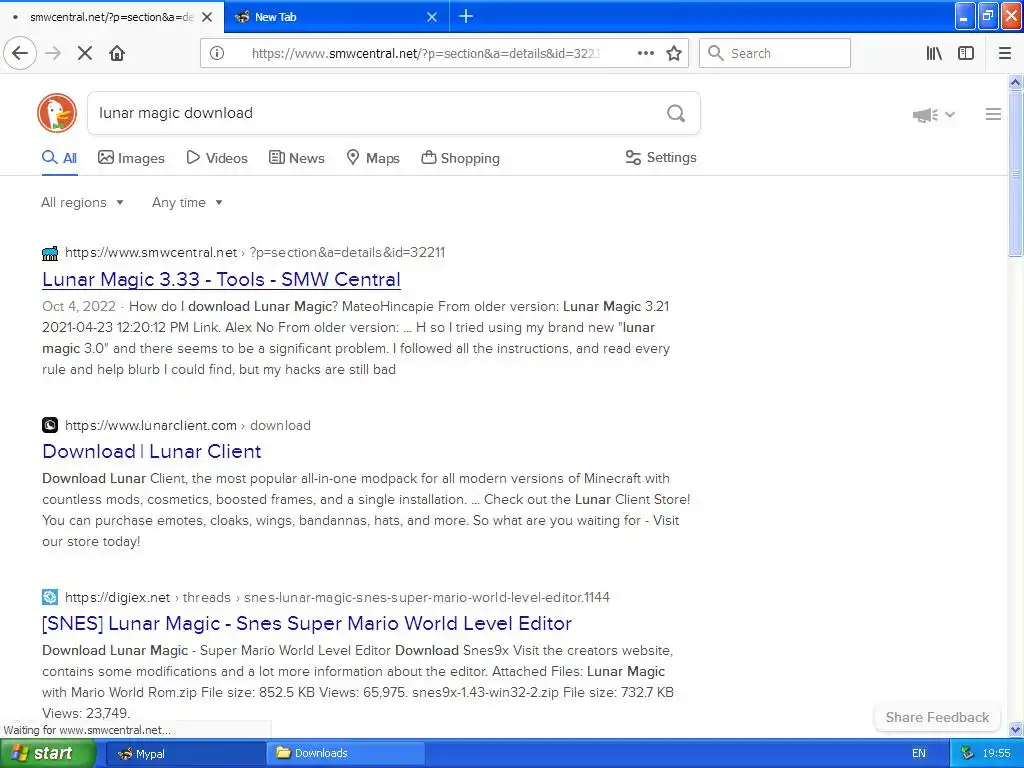Open DuckDuckGo side menu icon

pyautogui.click(x=993, y=114)
